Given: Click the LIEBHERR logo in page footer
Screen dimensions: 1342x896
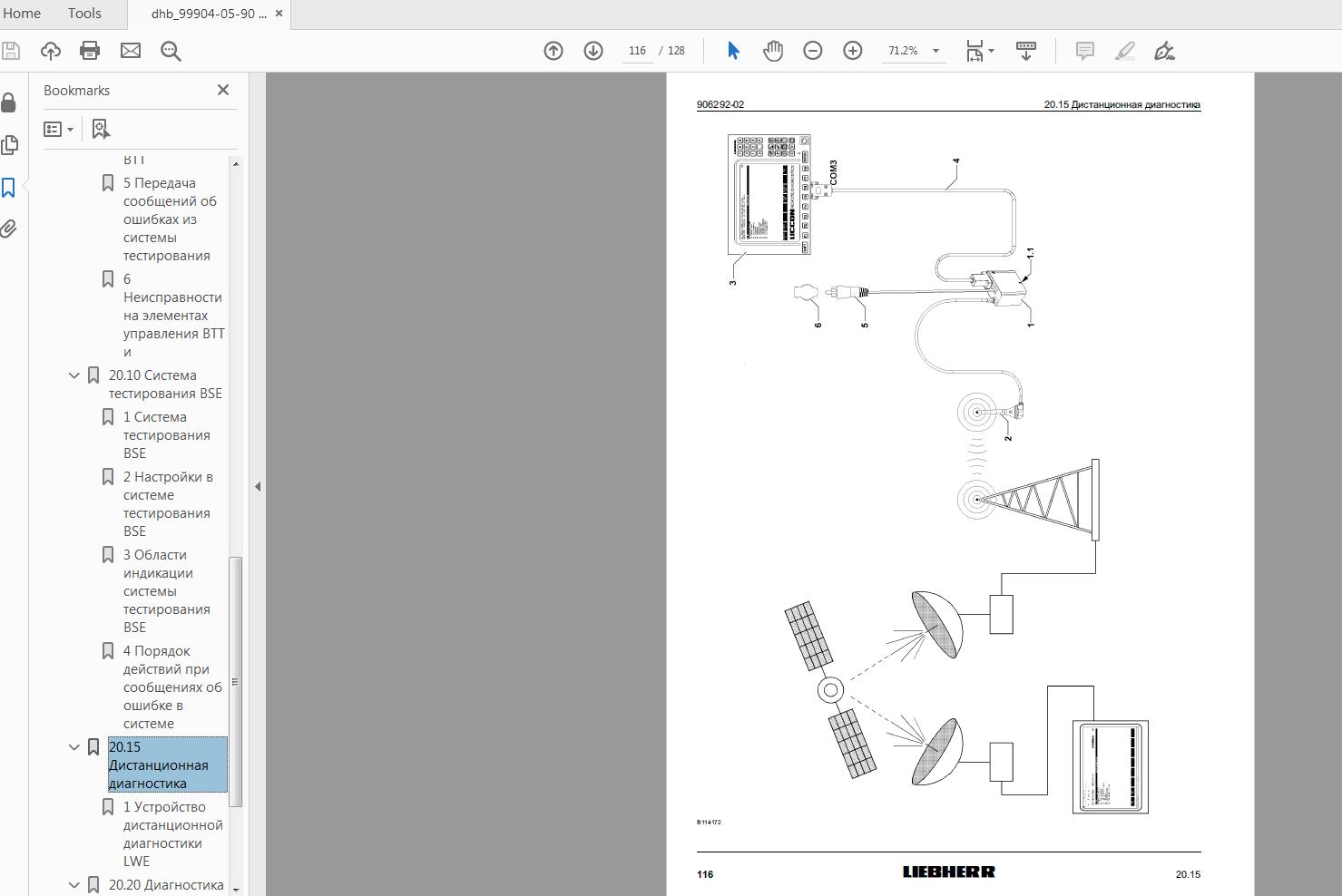Looking at the screenshot, I should 948,872.
